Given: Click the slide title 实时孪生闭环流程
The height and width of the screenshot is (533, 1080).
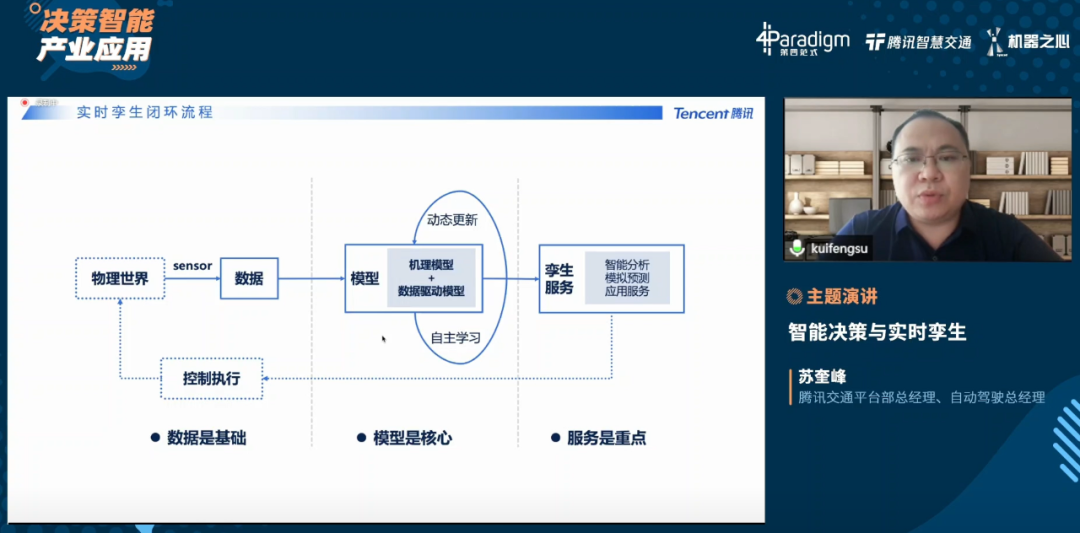Looking at the screenshot, I should [x=145, y=112].
